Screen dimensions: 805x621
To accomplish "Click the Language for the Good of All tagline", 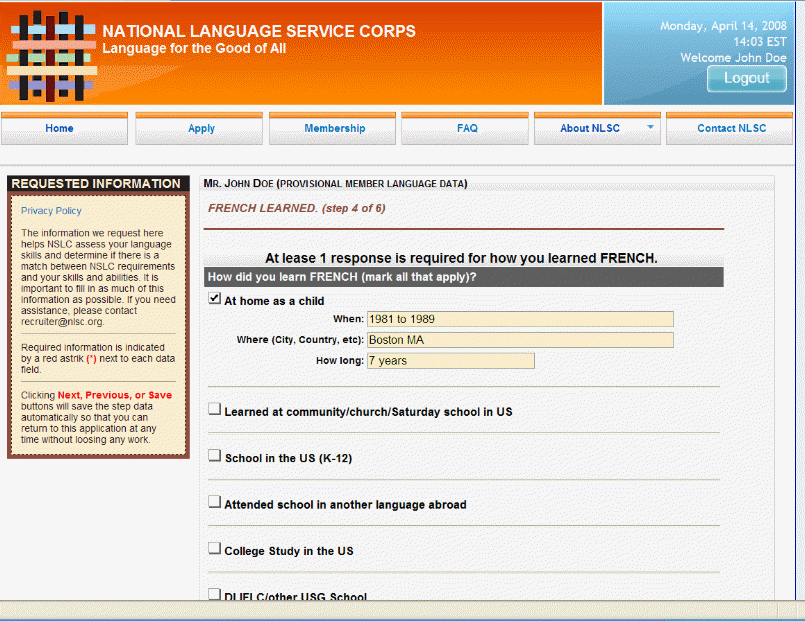I will (x=194, y=48).
